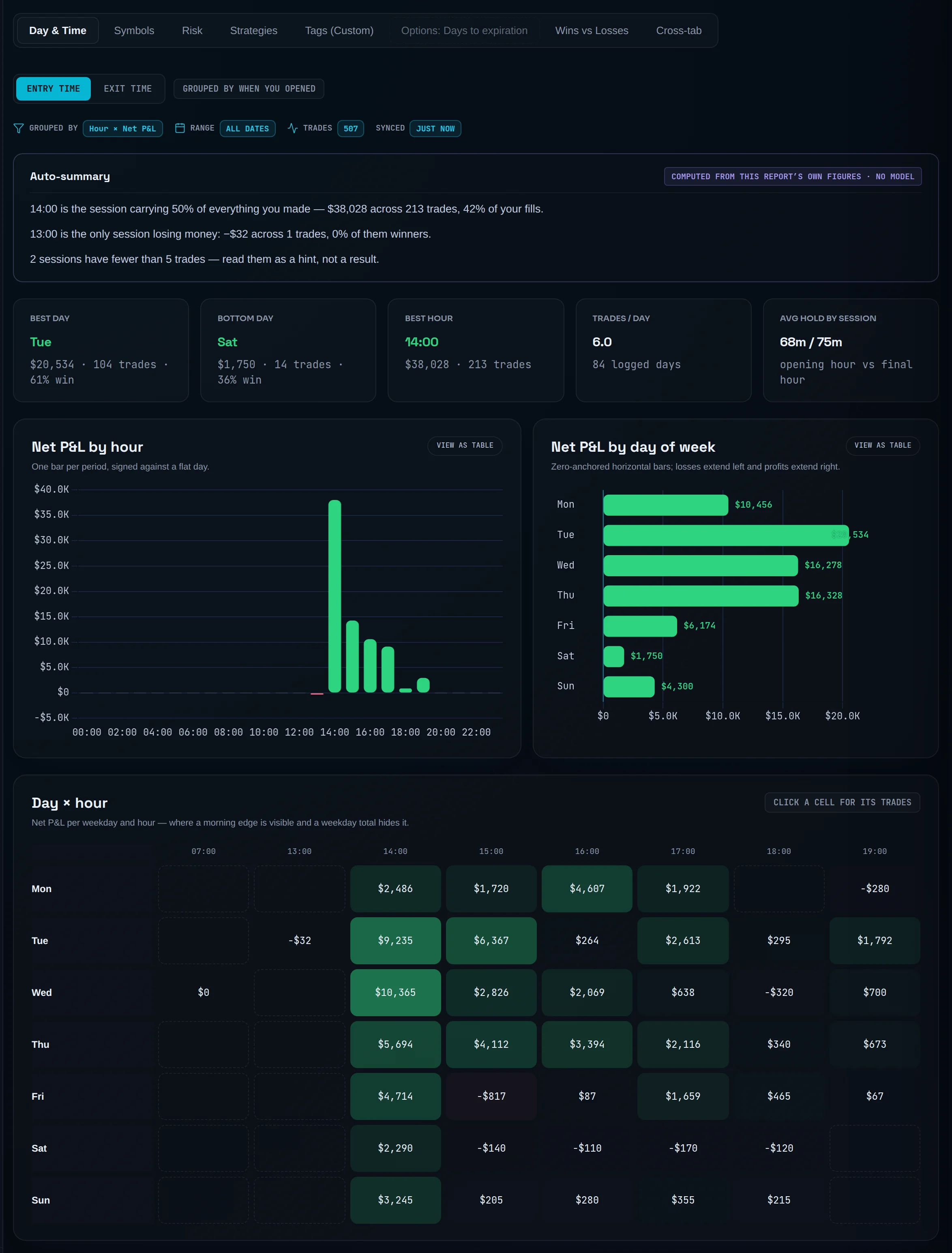Click the Trades / Day 6.0 card
The image size is (952, 1253).
click(x=664, y=350)
